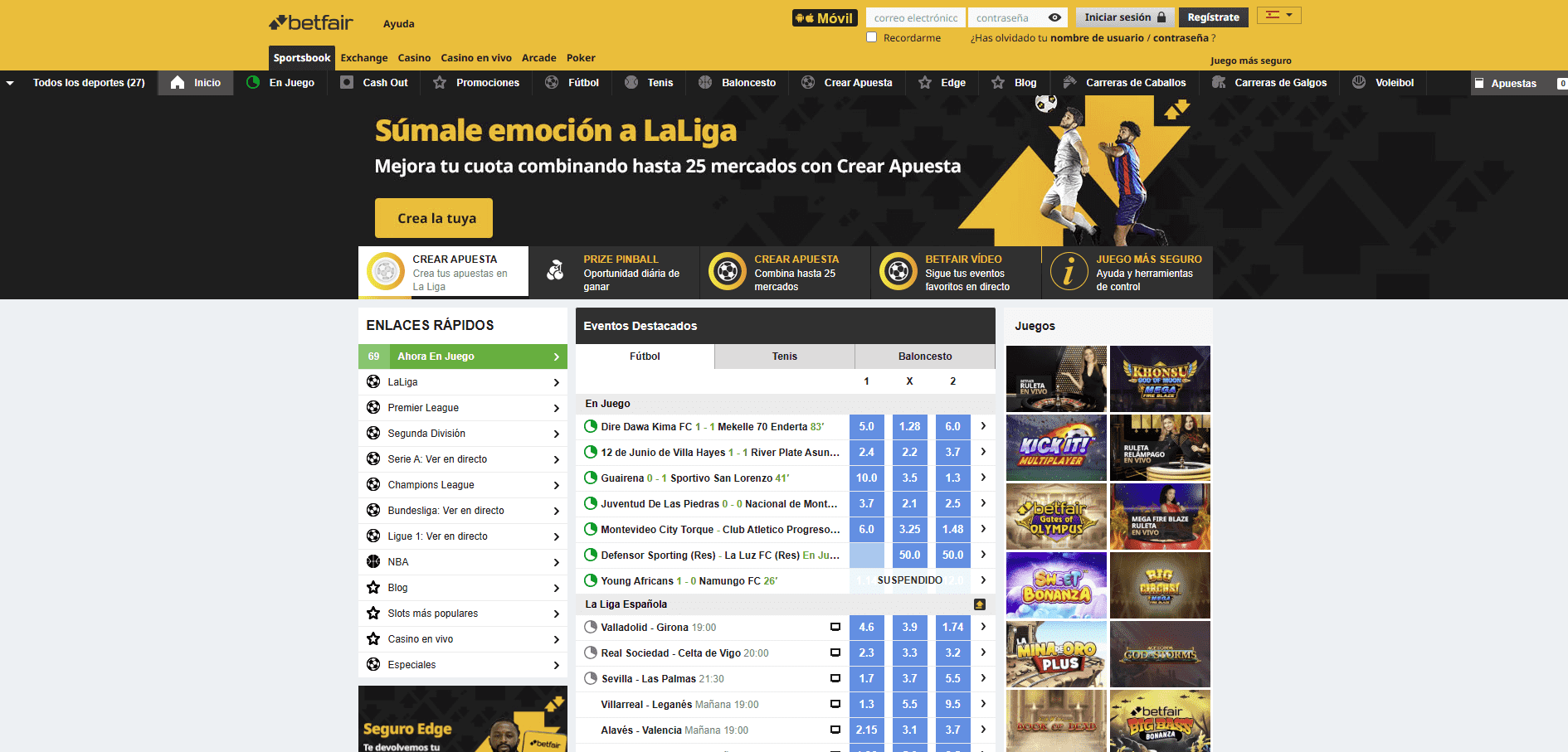The width and height of the screenshot is (1568, 752).
Task: Click the Carreras de Caballos horse icon
Action: [1069, 82]
